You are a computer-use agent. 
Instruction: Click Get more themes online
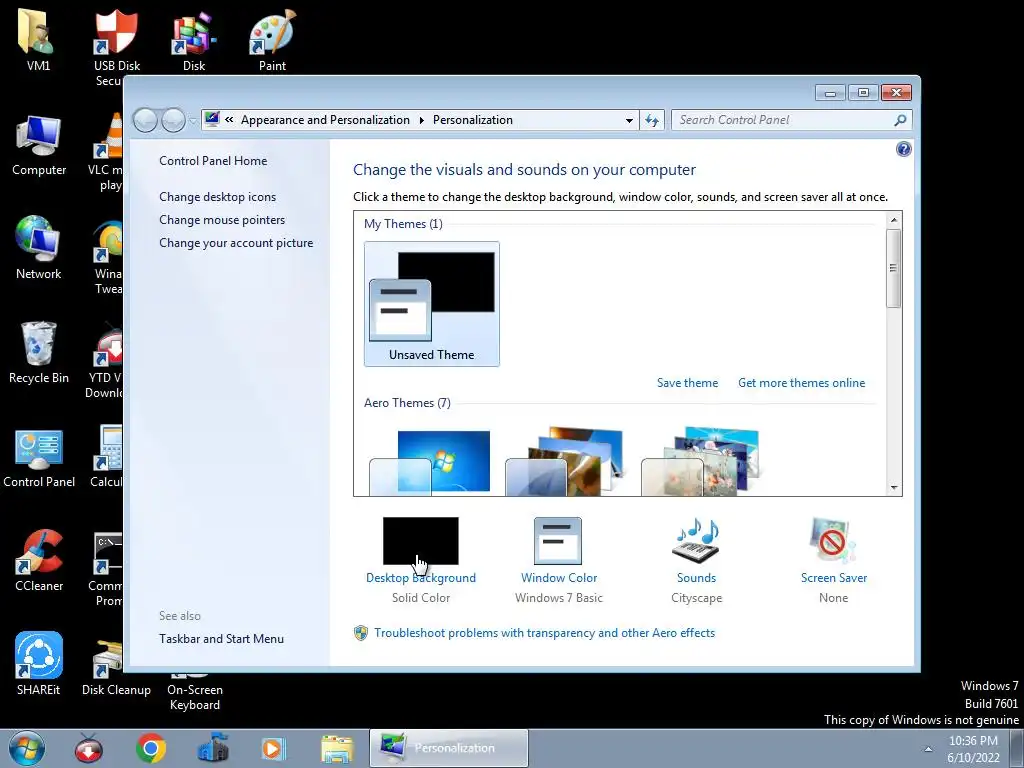click(x=801, y=383)
